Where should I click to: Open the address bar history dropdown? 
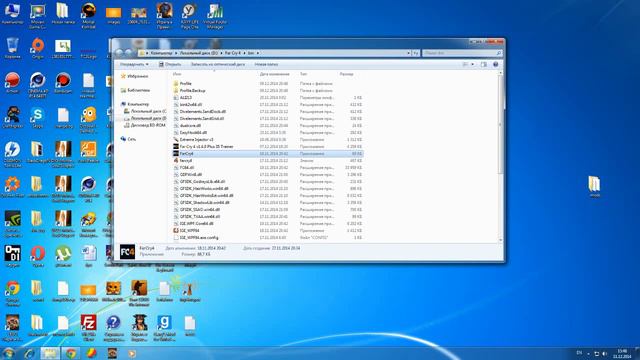coord(408,53)
